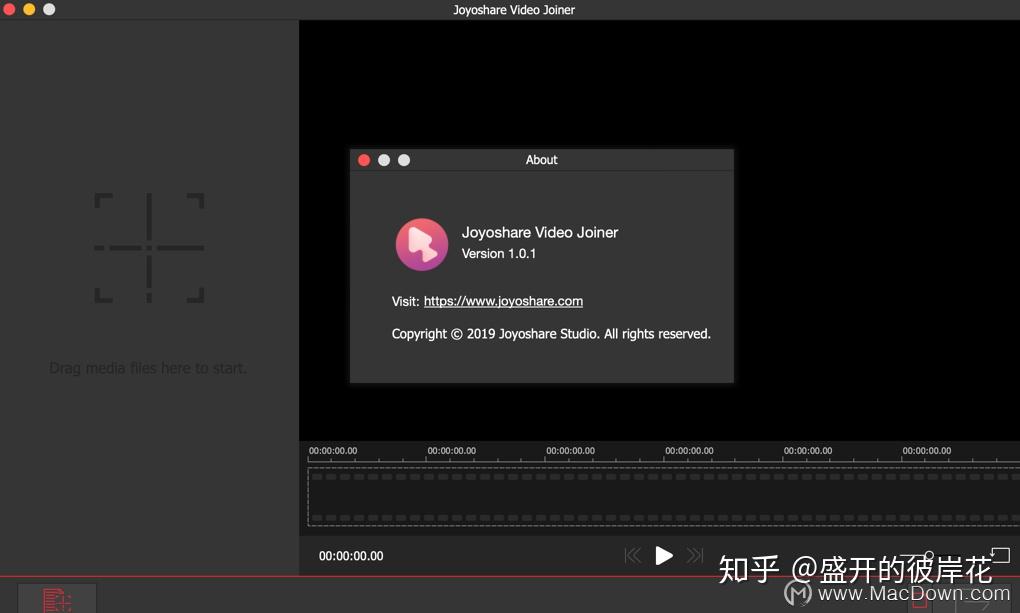Click the "Visit:" label in About dialog
The height and width of the screenshot is (613, 1020).
405,301
